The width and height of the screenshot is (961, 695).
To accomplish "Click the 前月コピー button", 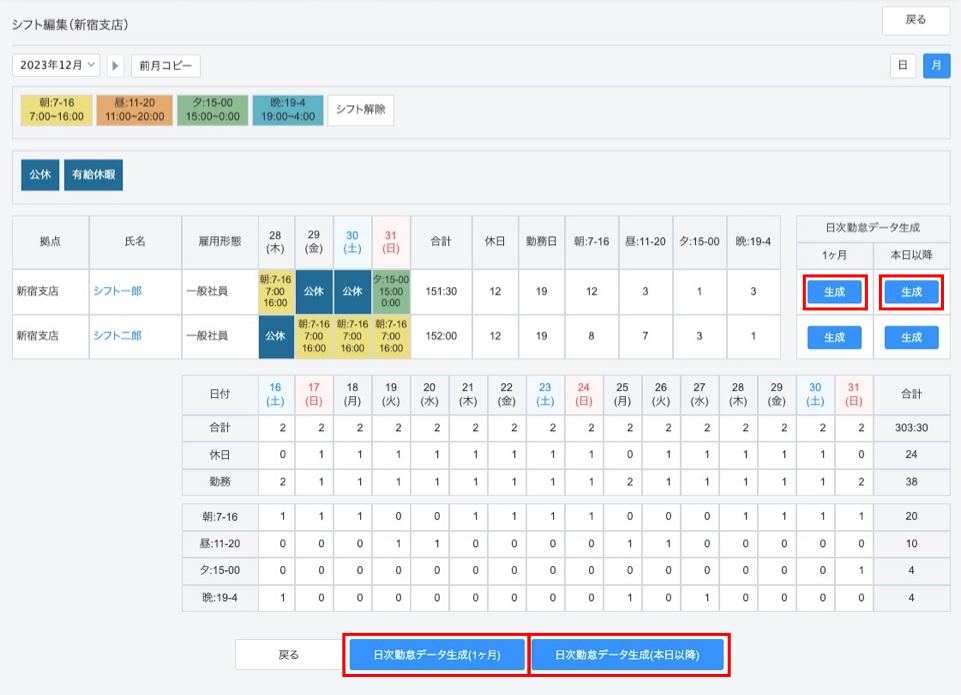I will [x=166, y=66].
